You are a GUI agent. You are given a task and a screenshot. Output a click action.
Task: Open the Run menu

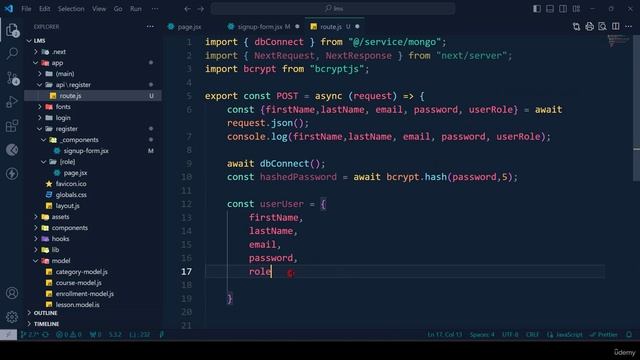click(x=136, y=9)
